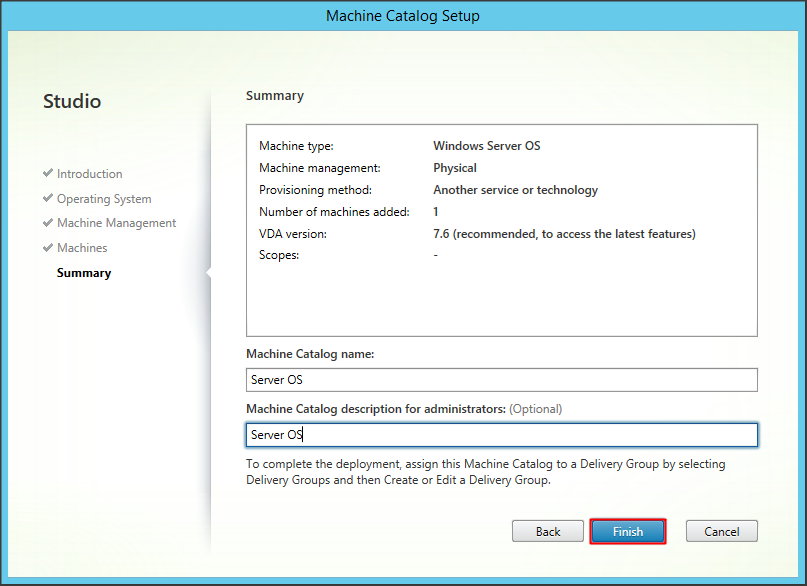Click the checkmark icon beside Operating System
This screenshot has width=807, height=586.
(48, 198)
